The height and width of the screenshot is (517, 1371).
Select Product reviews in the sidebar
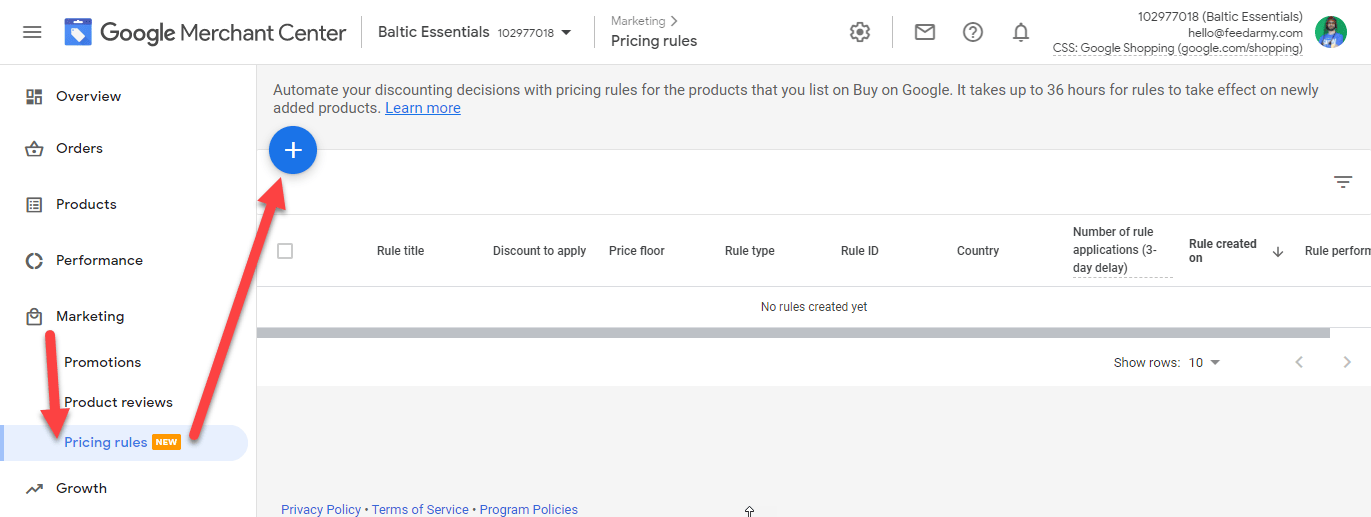118,402
